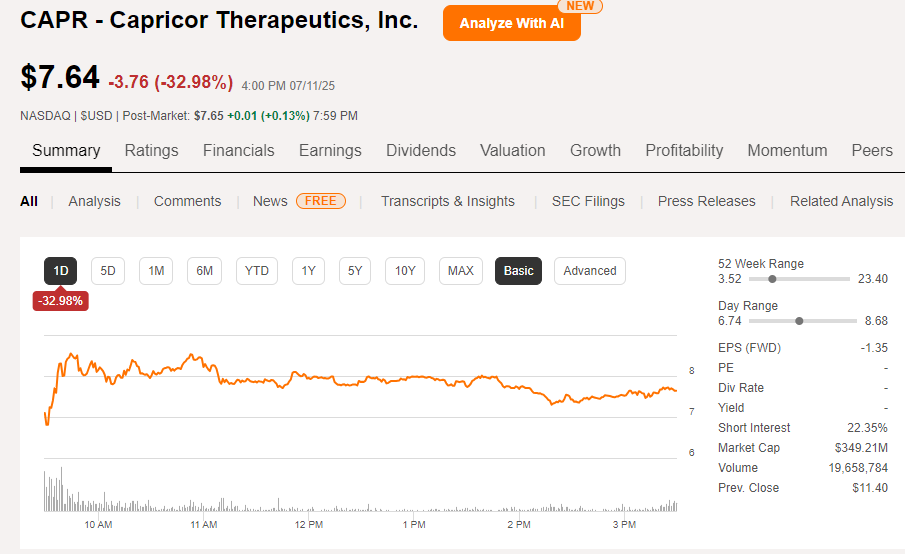Go to the Dividends tab
Viewport: 905px width, 554px height.
coord(421,151)
